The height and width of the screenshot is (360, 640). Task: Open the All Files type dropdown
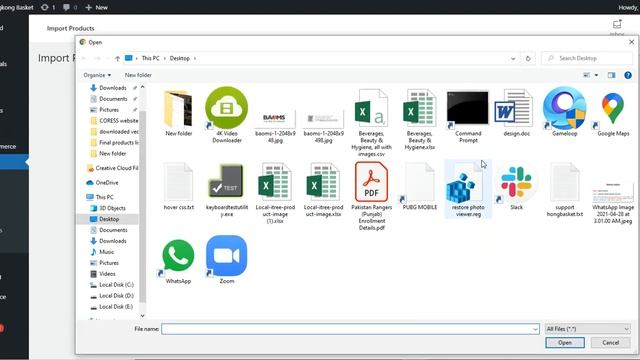point(587,329)
